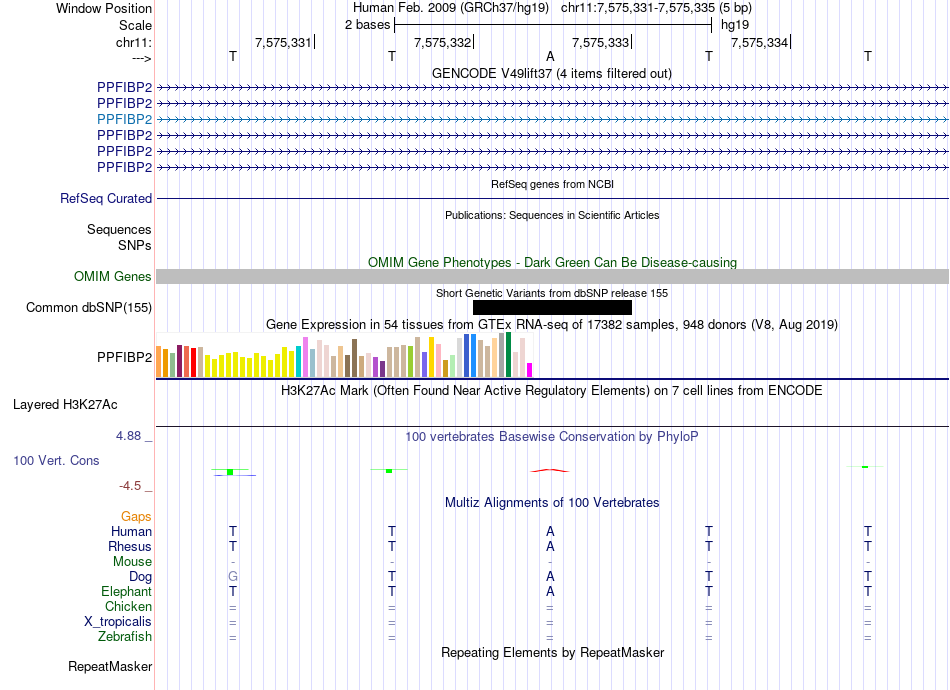Image resolution: width=950 pixels, height=690 pixels.
Task: Click the PPFIBP2 label beside GTEx chart
Action: coord(124,357)
